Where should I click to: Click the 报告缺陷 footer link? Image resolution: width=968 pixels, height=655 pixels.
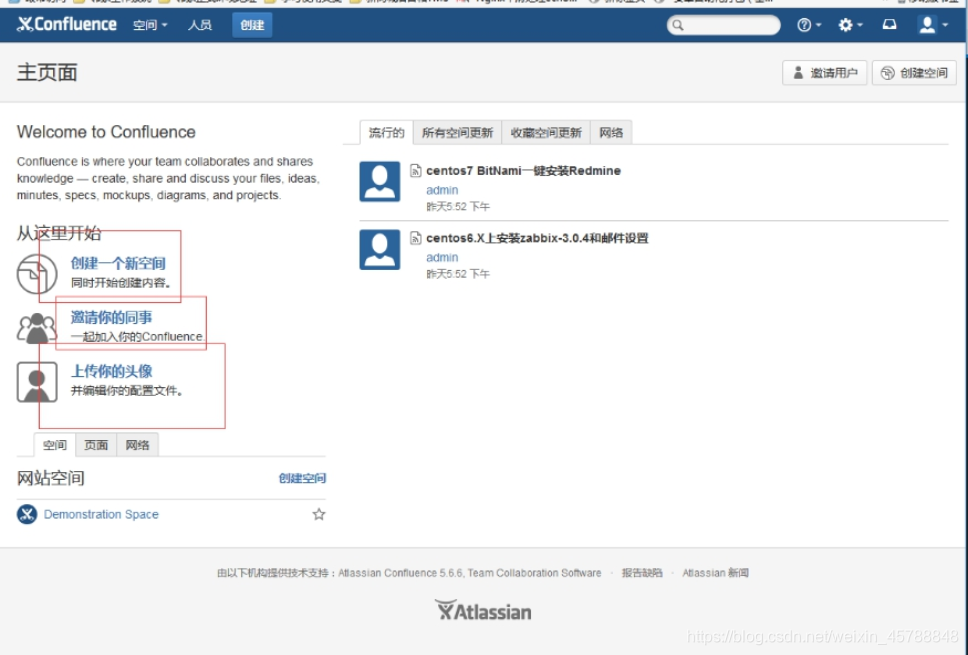(x=642, y=573)
